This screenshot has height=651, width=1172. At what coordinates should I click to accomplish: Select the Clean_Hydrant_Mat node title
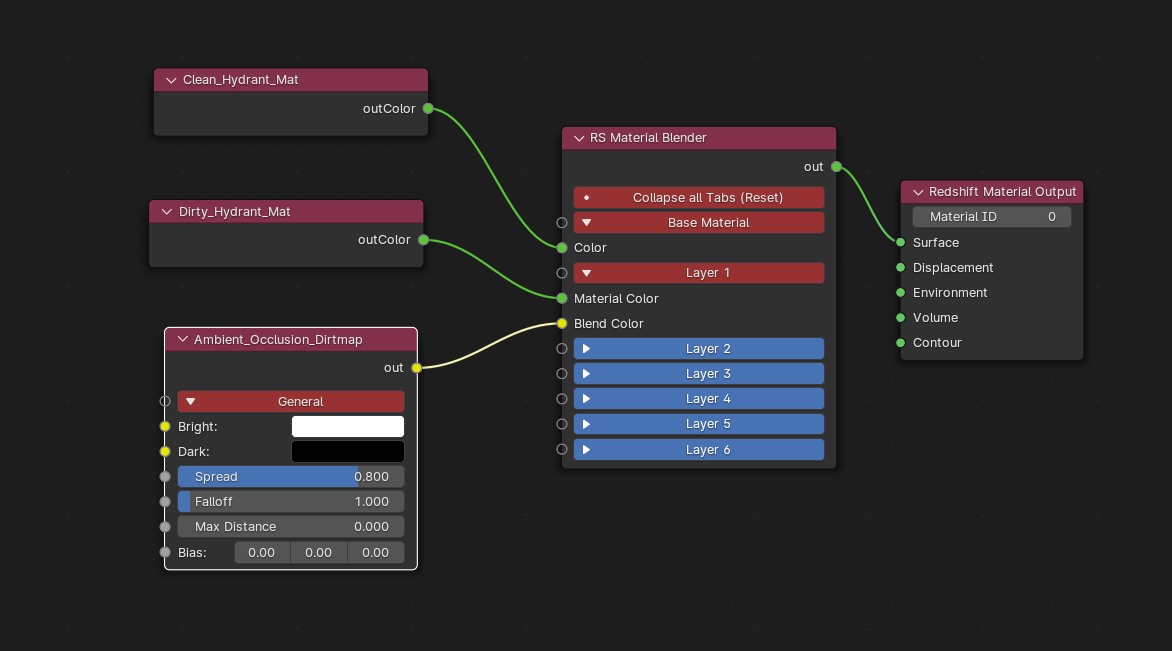pyautogui.click(x=241, y=80)
